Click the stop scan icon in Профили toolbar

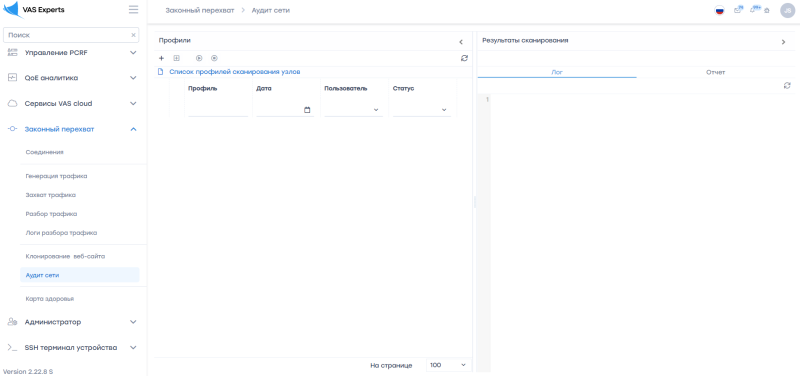click(214, 59)
